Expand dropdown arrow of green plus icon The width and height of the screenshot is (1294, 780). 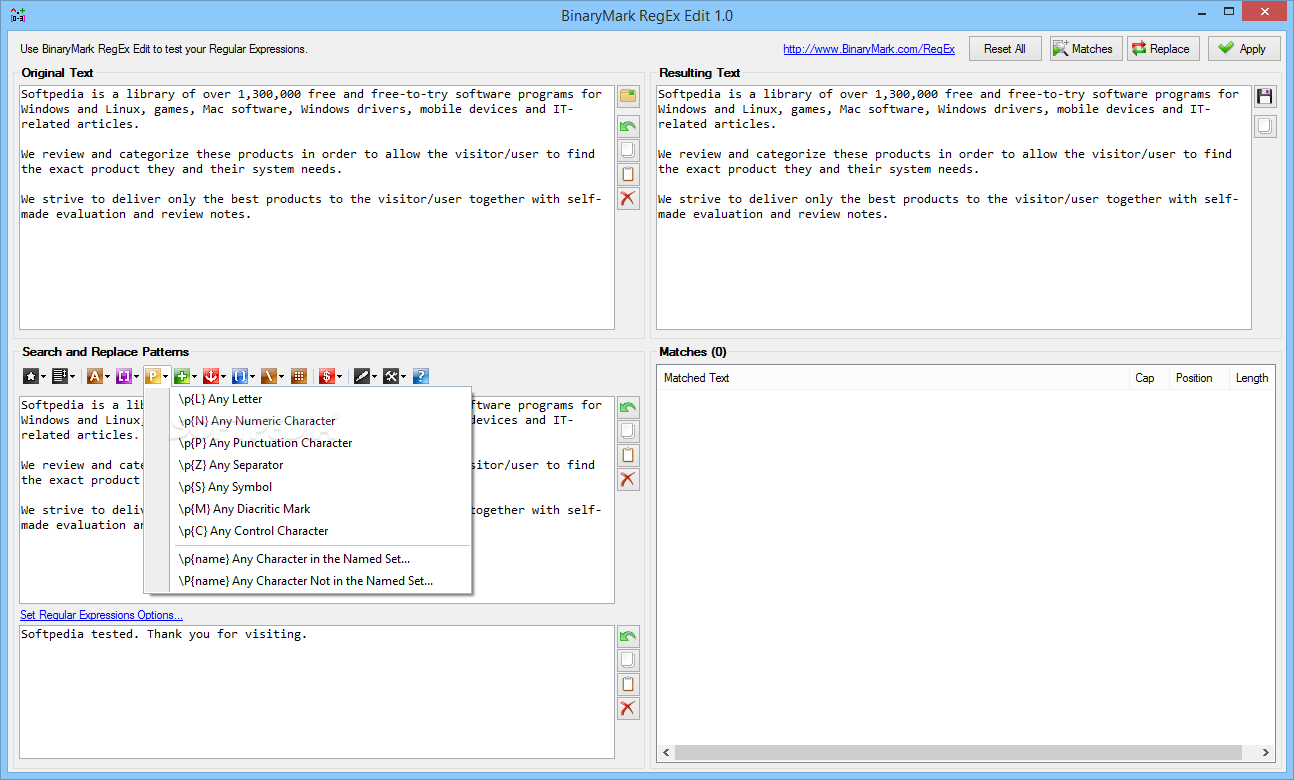(195, 377)
